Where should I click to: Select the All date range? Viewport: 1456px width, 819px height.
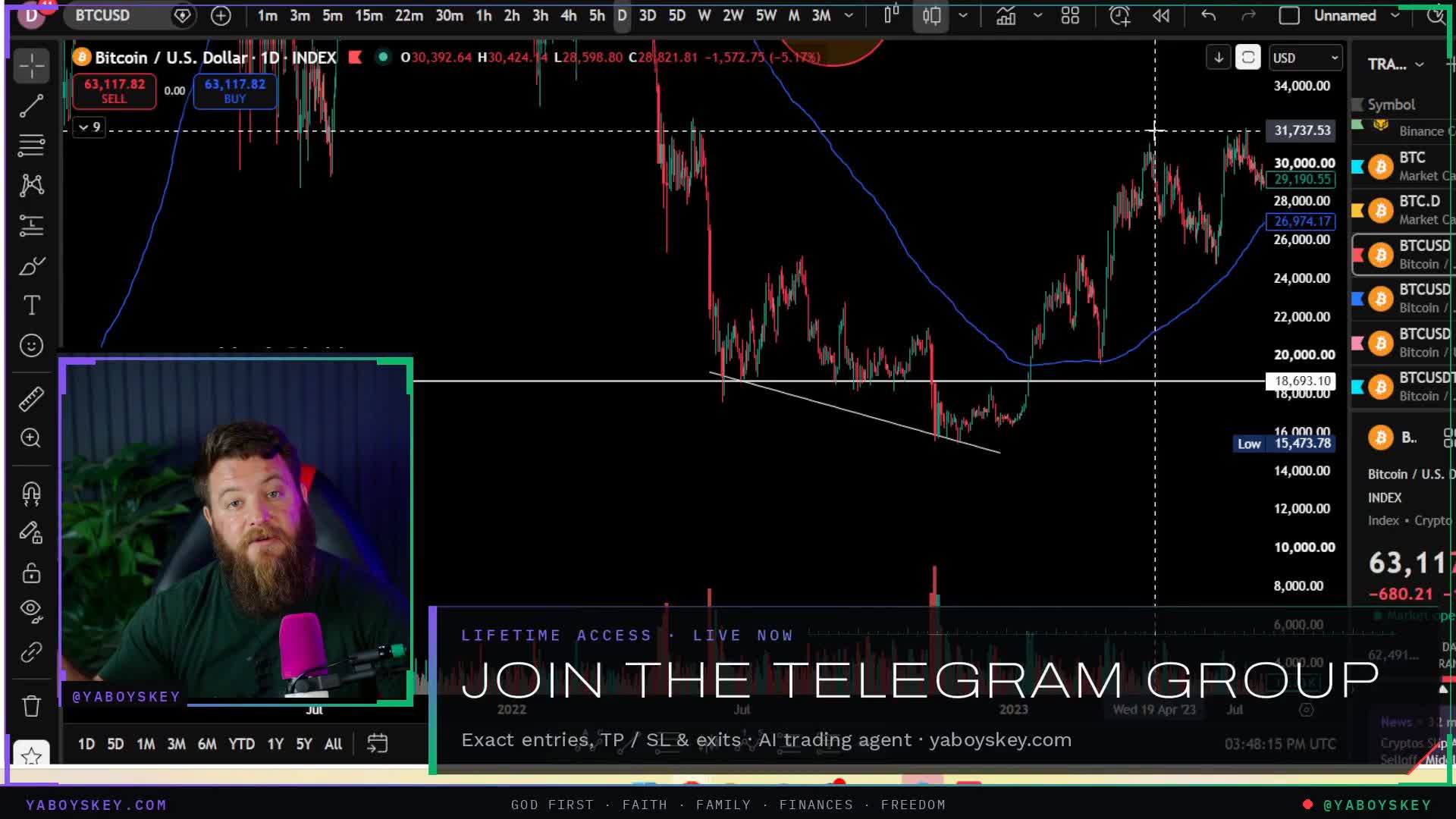point(333,744)
